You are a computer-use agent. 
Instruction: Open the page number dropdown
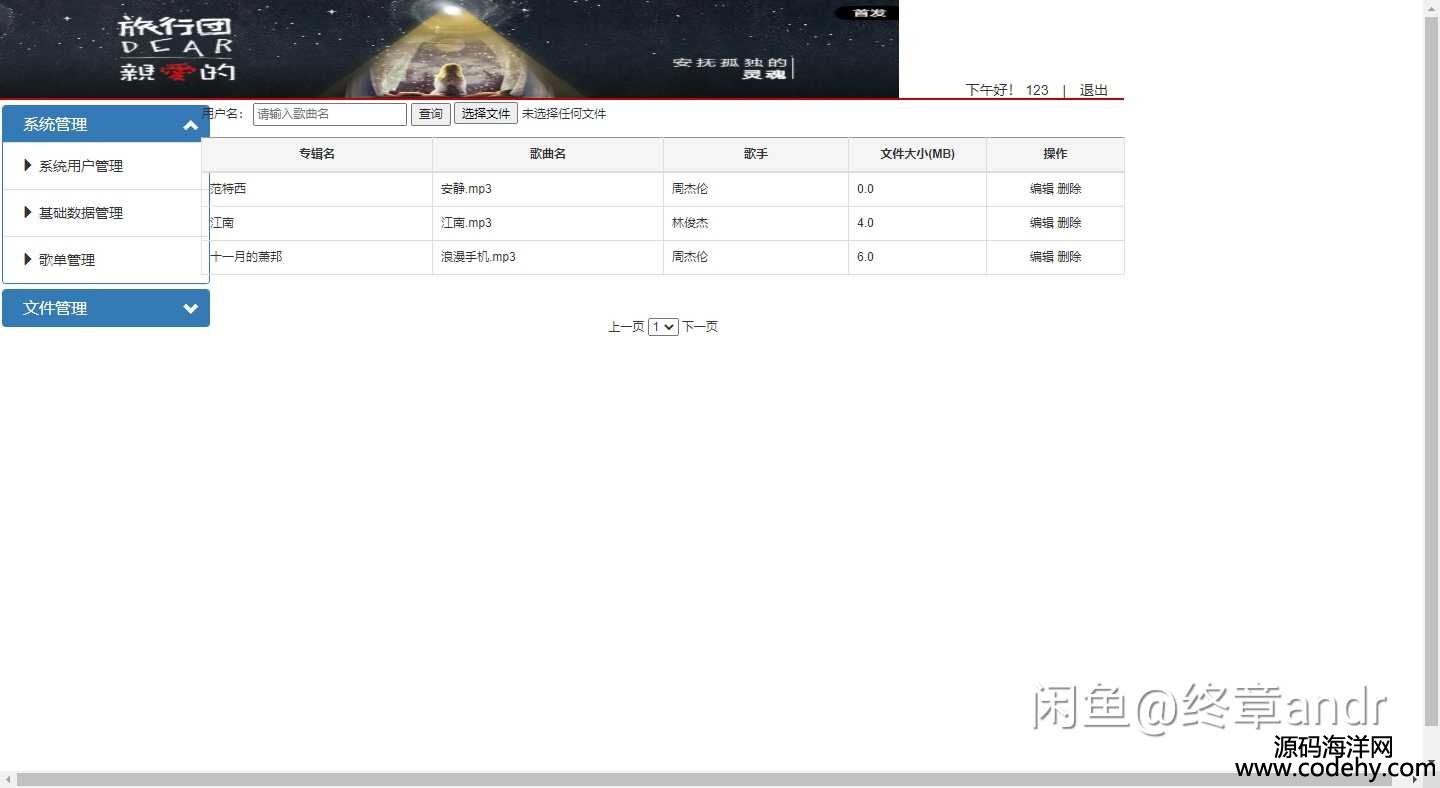pyautogui.click(x=663, y=327)
